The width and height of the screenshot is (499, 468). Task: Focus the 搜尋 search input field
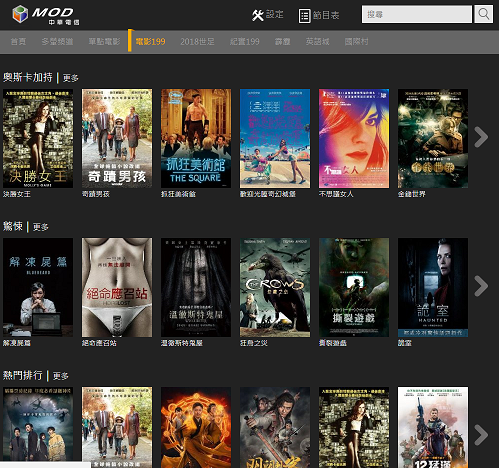coord(417,14)
